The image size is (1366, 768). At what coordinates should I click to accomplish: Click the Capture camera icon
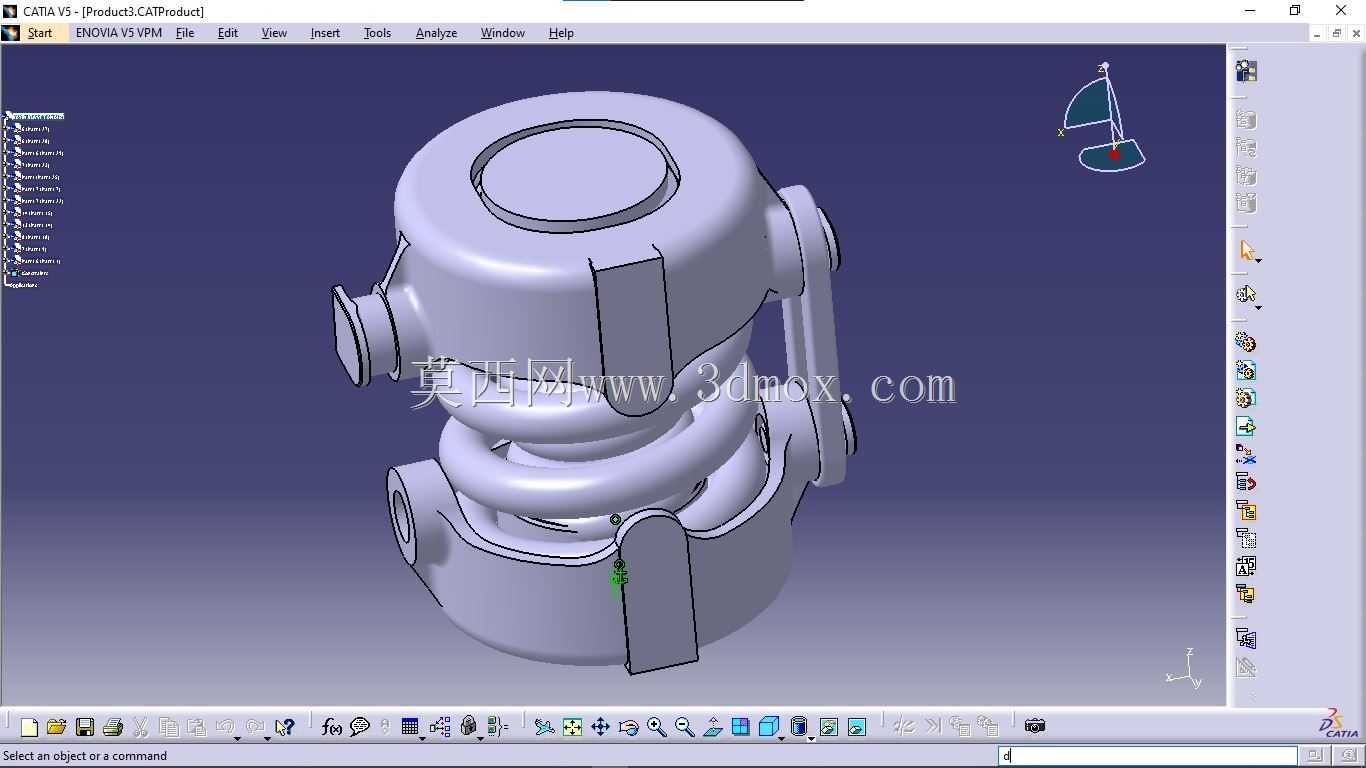click(x=1035, y=726)
